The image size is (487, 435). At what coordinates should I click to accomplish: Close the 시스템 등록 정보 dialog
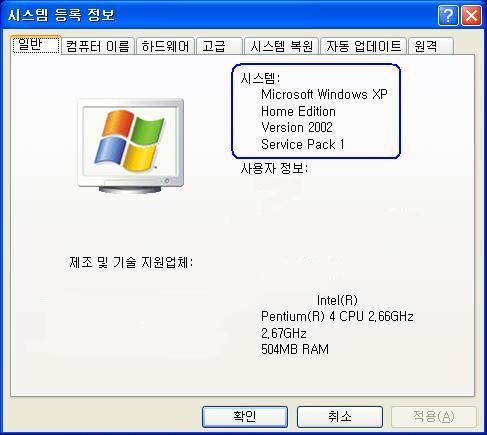(x=471, y=15)
